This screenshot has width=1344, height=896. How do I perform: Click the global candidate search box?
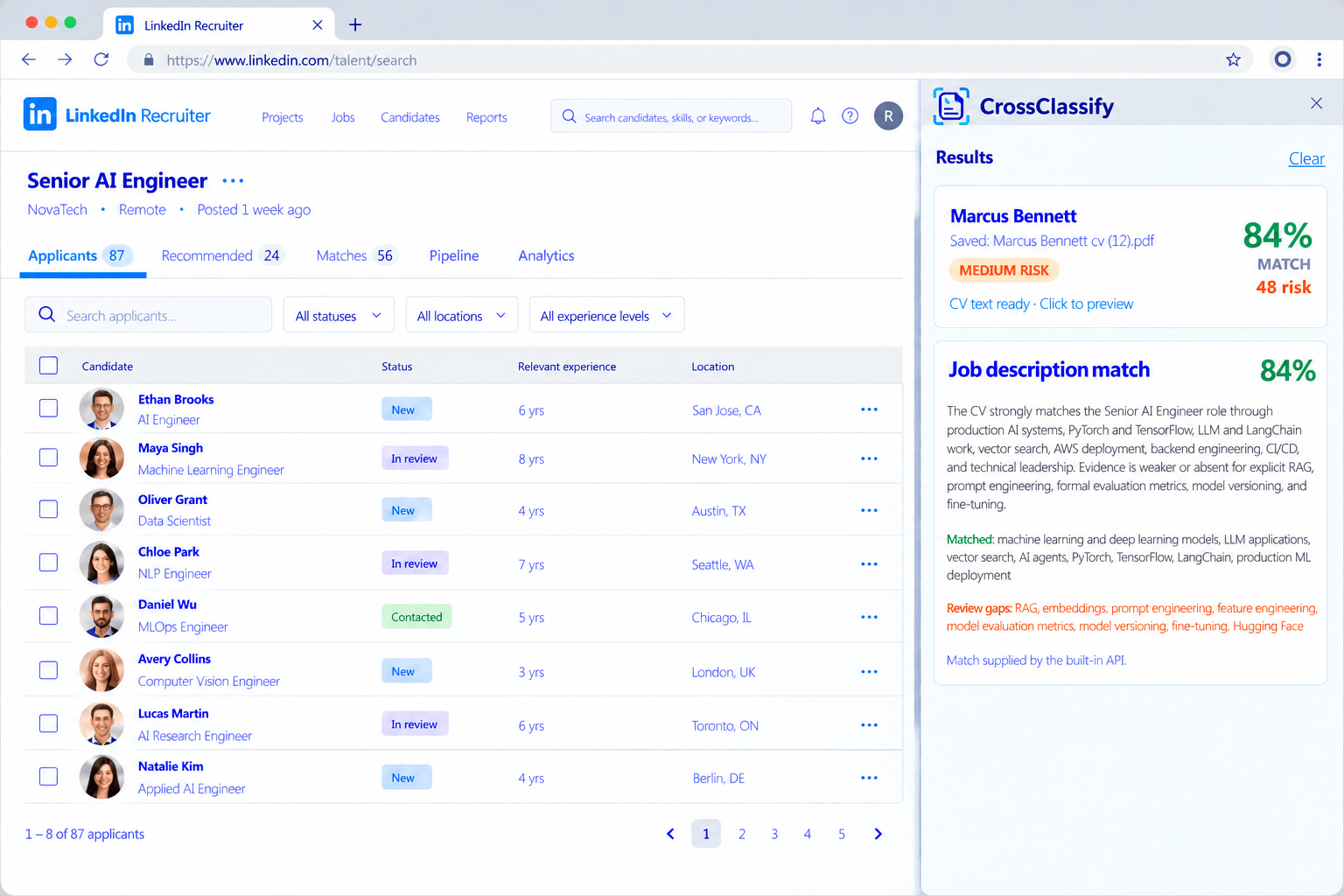(x=671, y=116)
